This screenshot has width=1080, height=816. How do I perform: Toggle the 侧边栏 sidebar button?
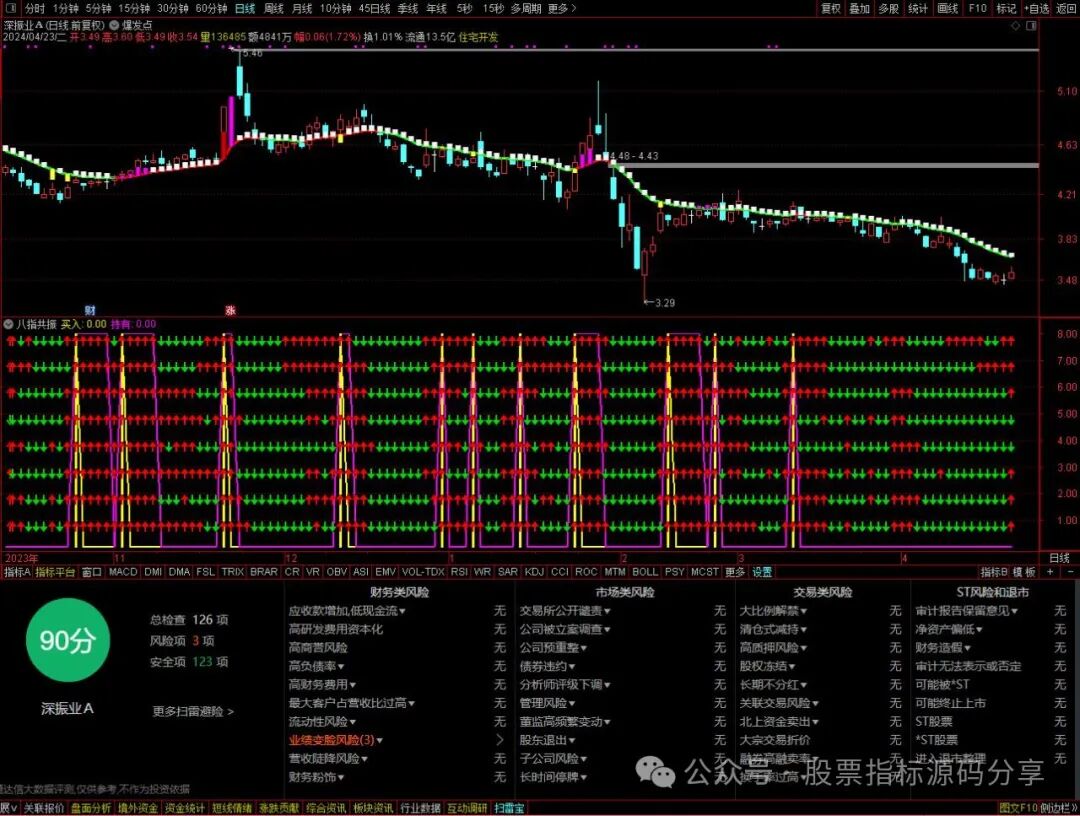tap(1059, 808)
